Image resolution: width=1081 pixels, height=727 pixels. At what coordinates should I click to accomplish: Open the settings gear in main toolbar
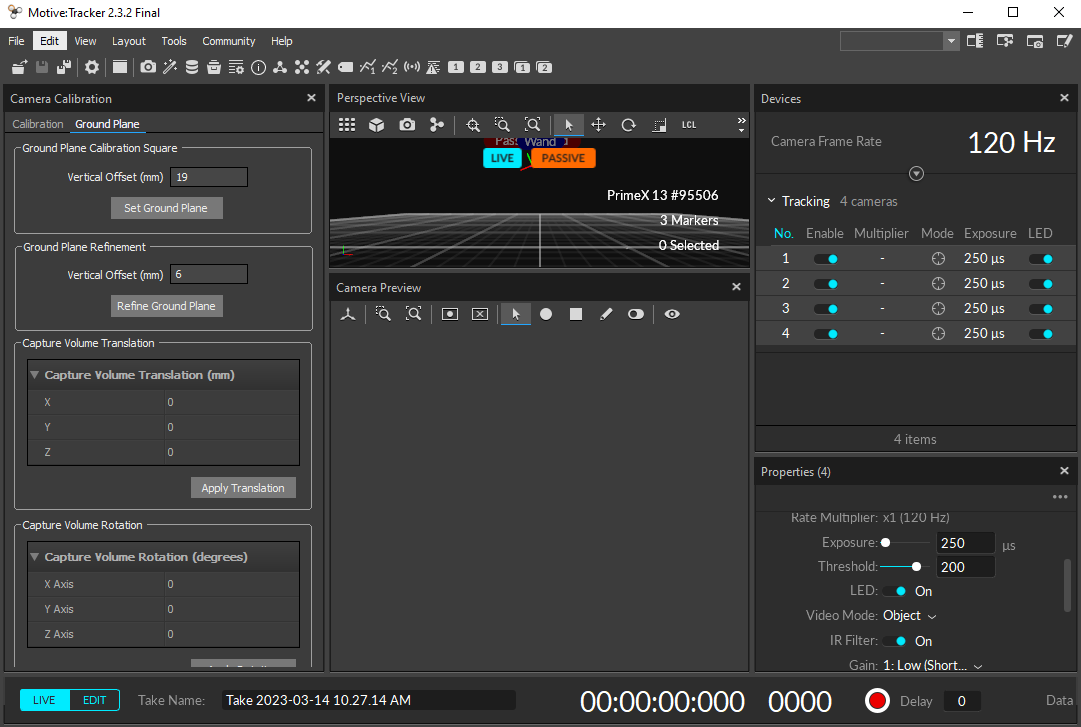tap(92, 67)
